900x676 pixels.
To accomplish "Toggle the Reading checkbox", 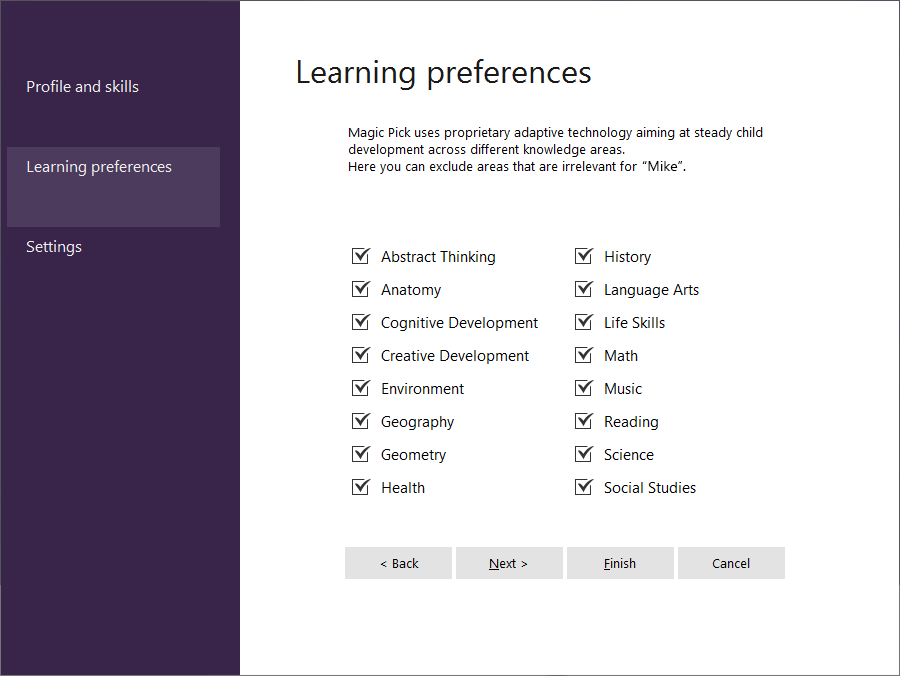I will coord(584,421).
